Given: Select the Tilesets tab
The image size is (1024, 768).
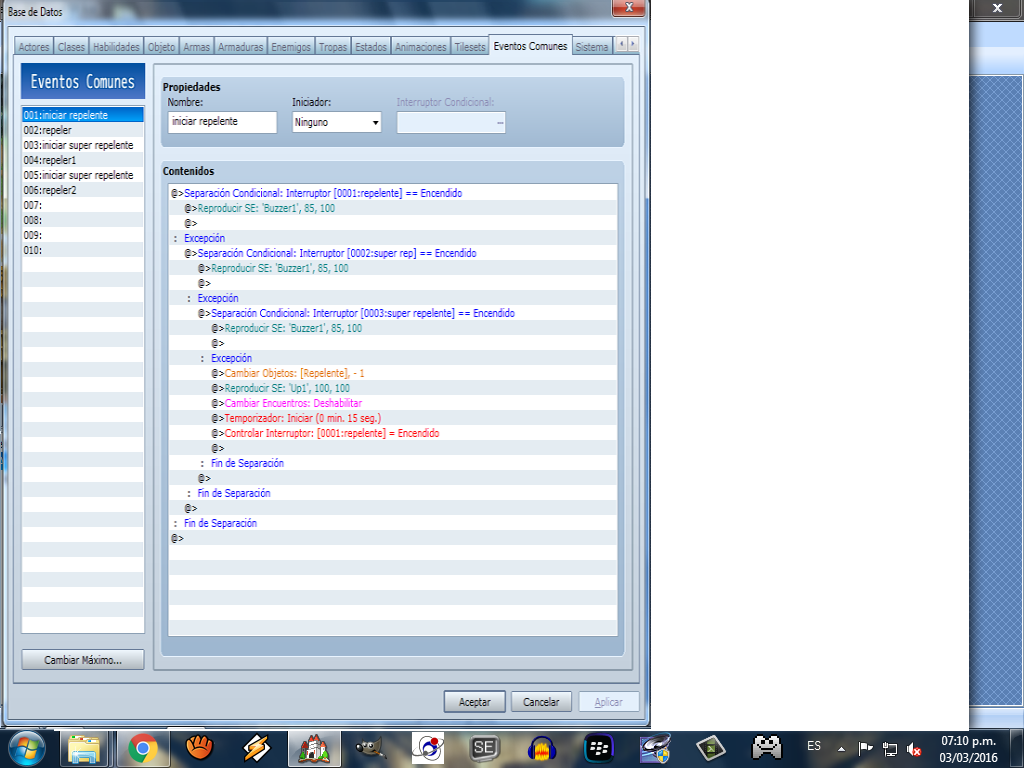Looking at the screenshot, I should coord(470,47).
